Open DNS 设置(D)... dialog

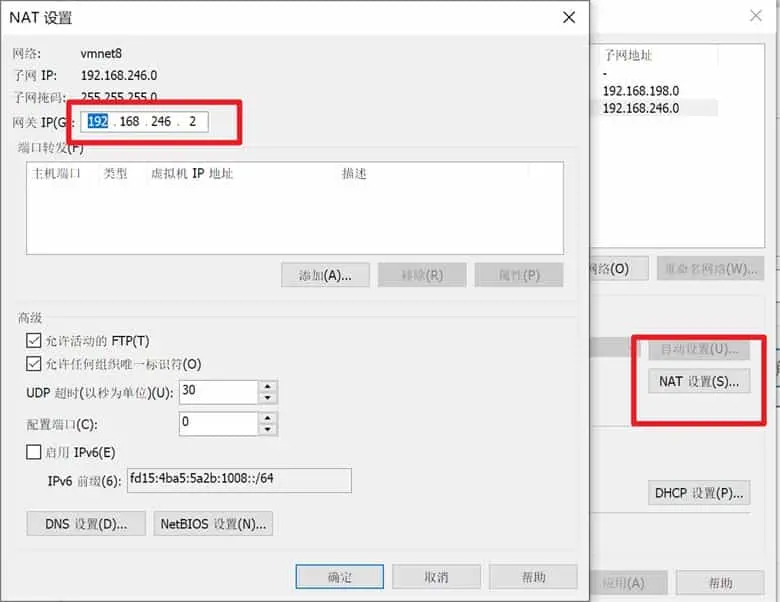coord(86,523)
